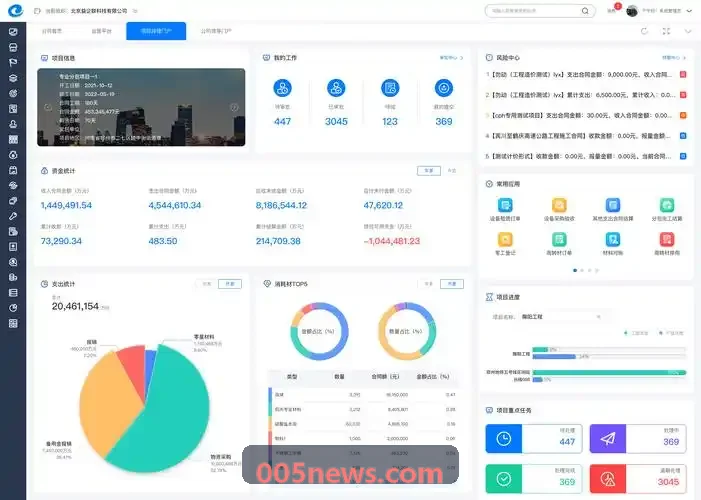This screenshot has height=500, width=701.
Task: Open the more link with arrow in 风险中心
Action: pos(674,58)
